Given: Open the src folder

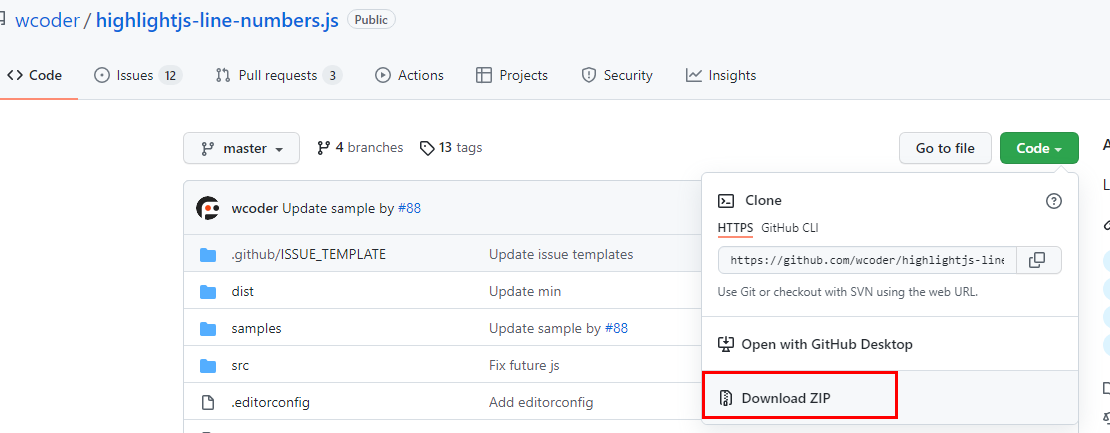Looking at the screenshot, I should [240, 366].
